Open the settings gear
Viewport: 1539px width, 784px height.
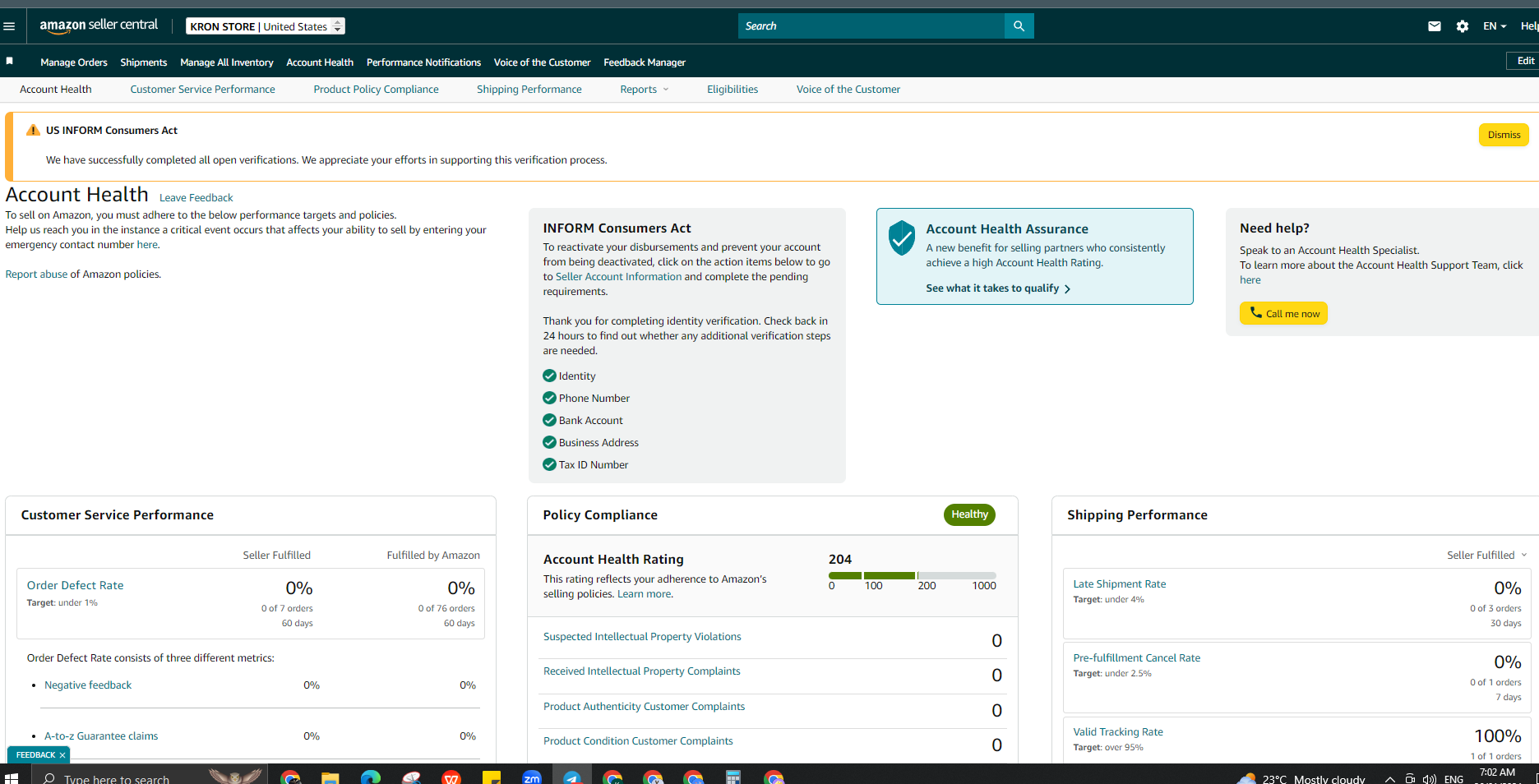[x=1463, y=26]
